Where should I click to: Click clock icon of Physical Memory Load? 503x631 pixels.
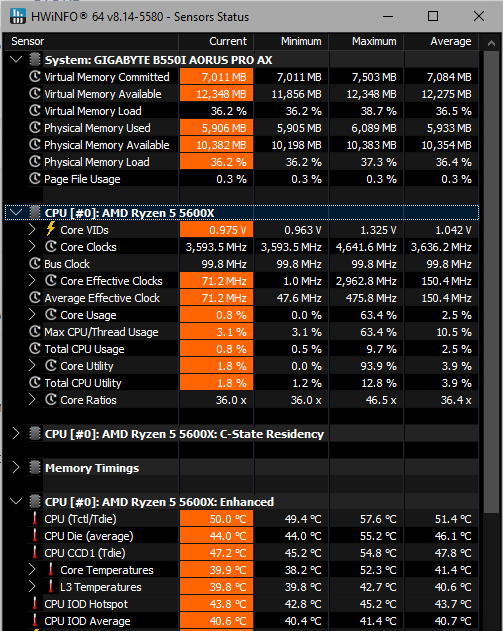(35, 161)
